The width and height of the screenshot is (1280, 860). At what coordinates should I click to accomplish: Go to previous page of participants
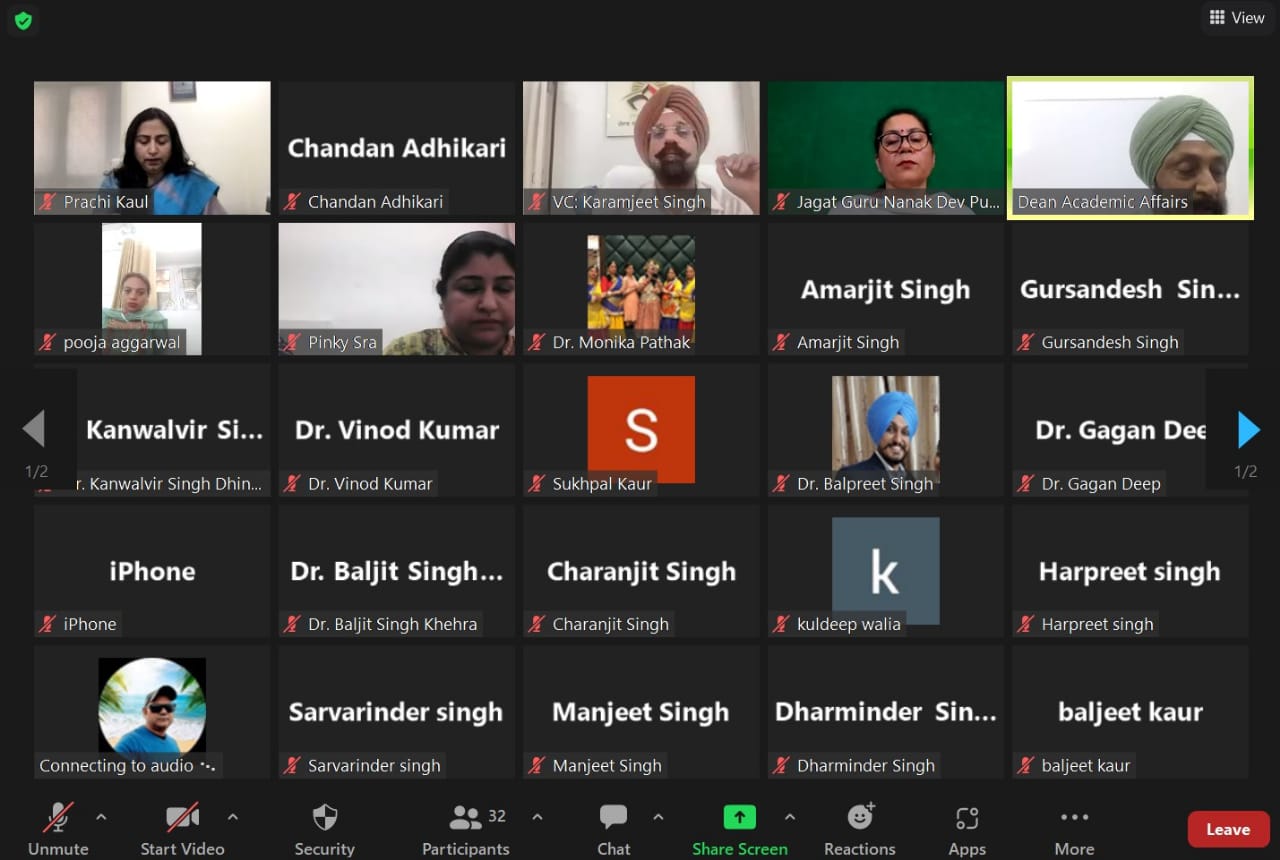pyautogui.click(x=35, y=430)
